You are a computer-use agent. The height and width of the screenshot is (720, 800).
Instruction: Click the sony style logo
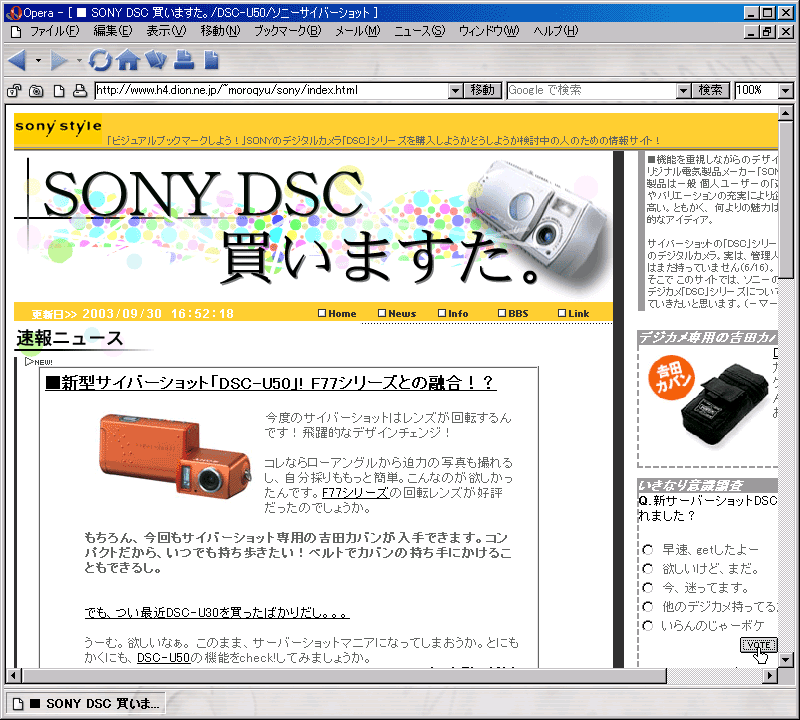point(58,126)
